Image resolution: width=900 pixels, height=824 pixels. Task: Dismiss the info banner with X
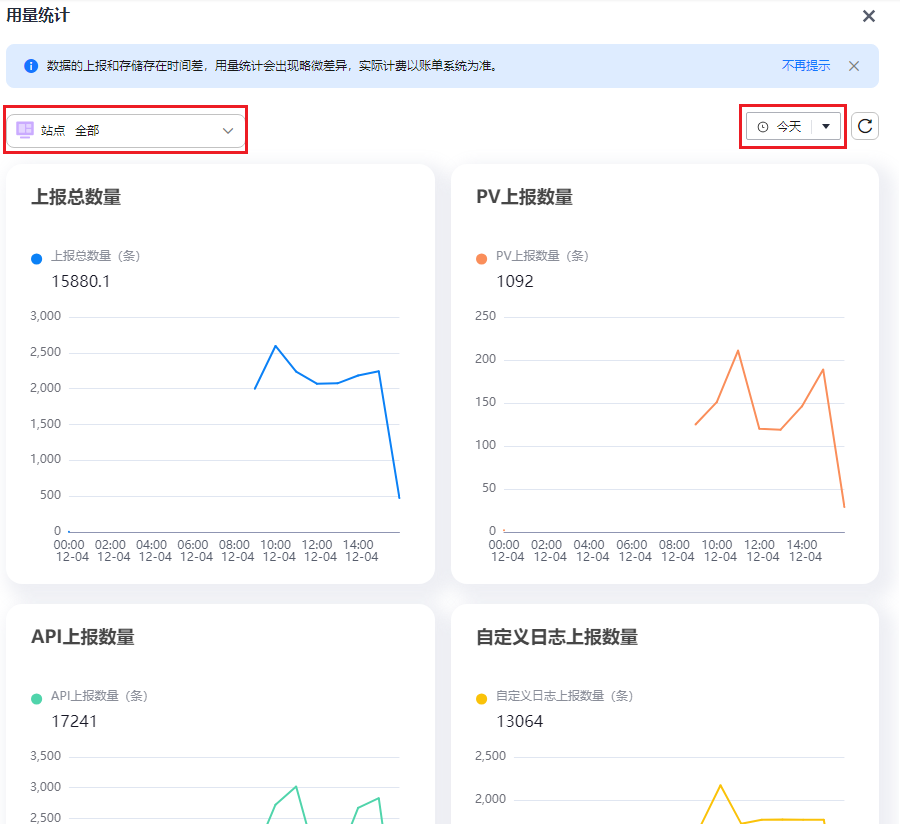click(x=854, y=66)
